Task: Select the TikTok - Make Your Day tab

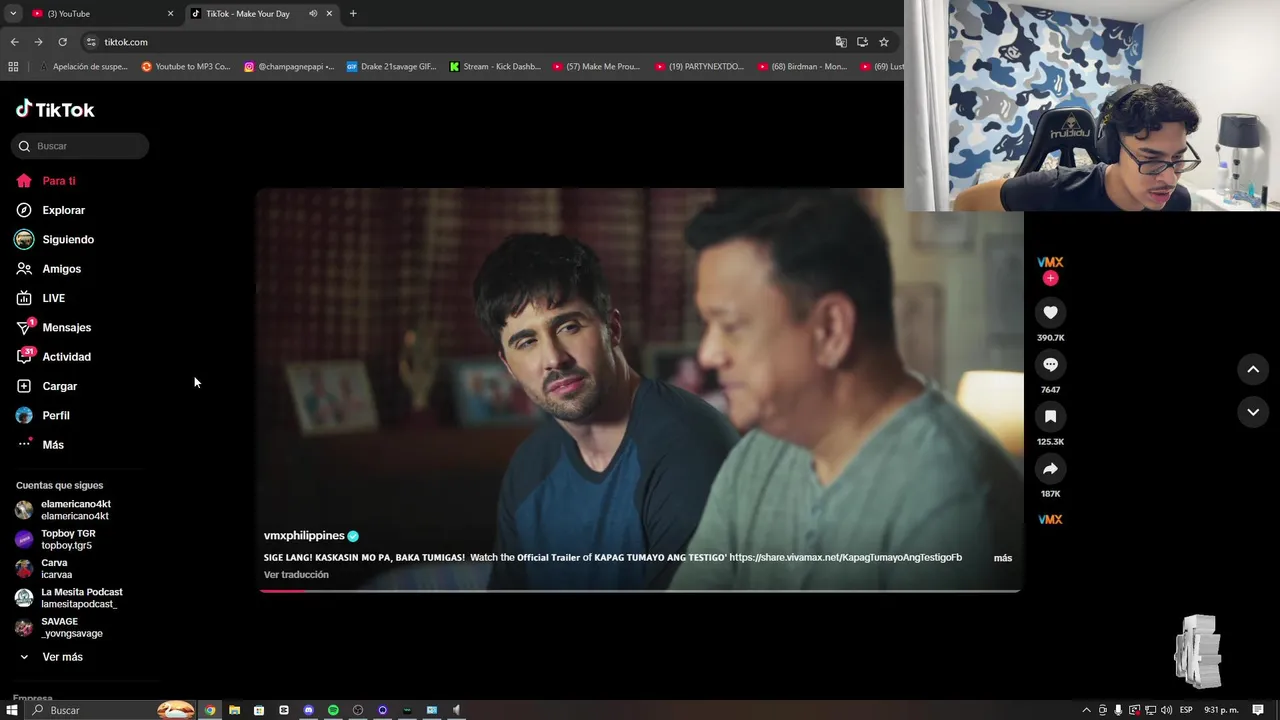Action: 247,14
